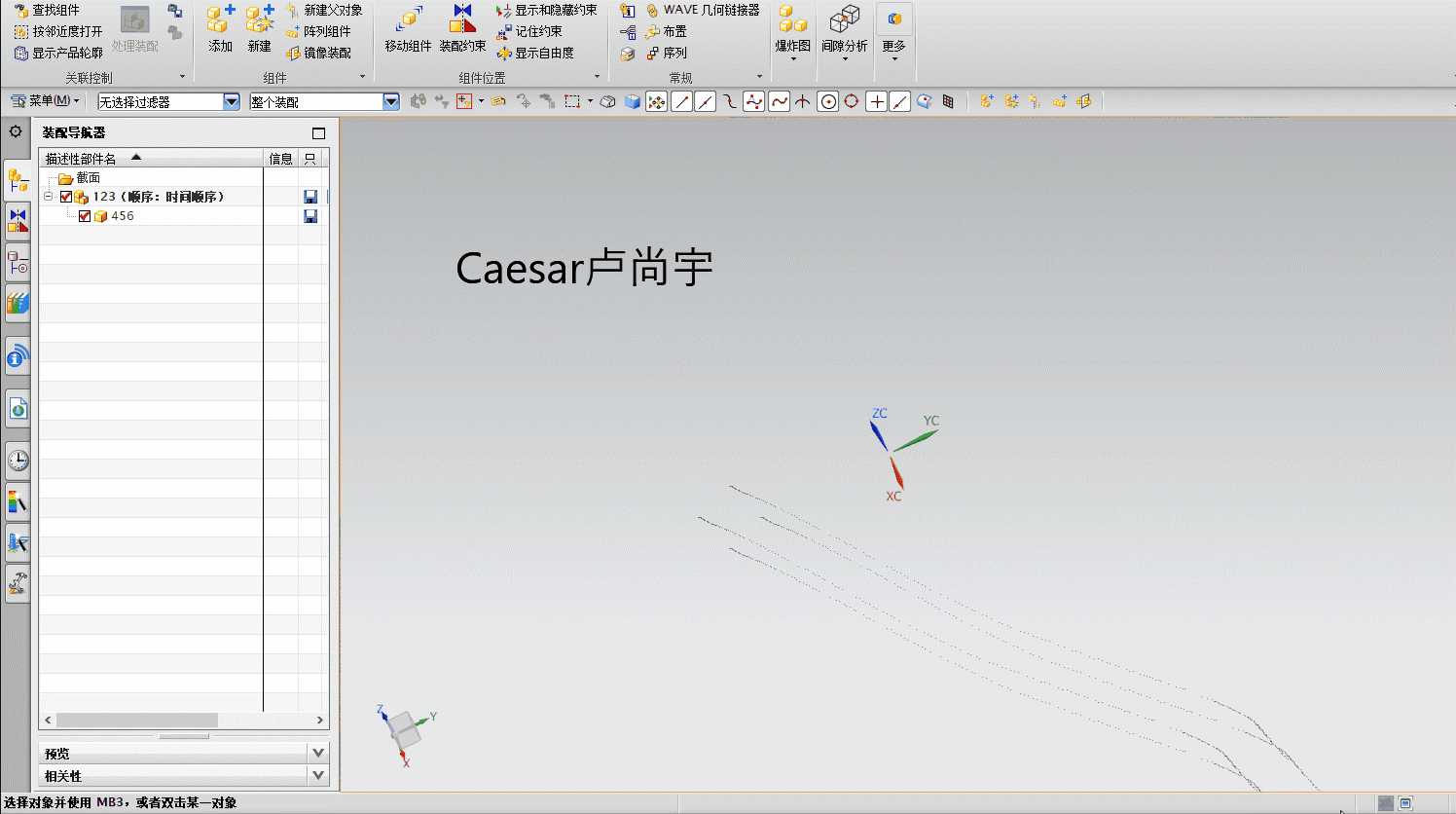Toggle the 456 component checkbox
Screen dimensions: 1456x814
[85, 216]
